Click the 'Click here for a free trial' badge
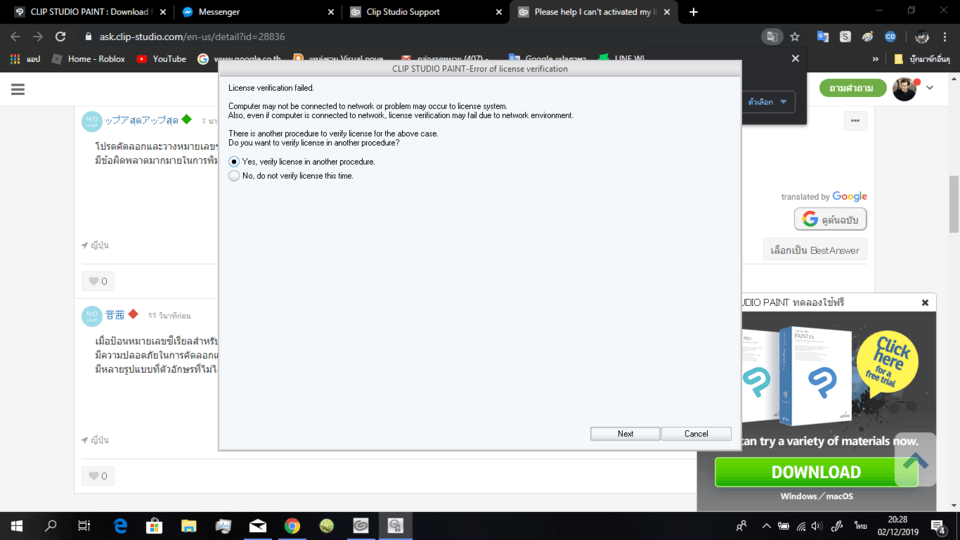The height and width of the screenshot is (540, 960). pyautogui.click(x=888, y=362)
